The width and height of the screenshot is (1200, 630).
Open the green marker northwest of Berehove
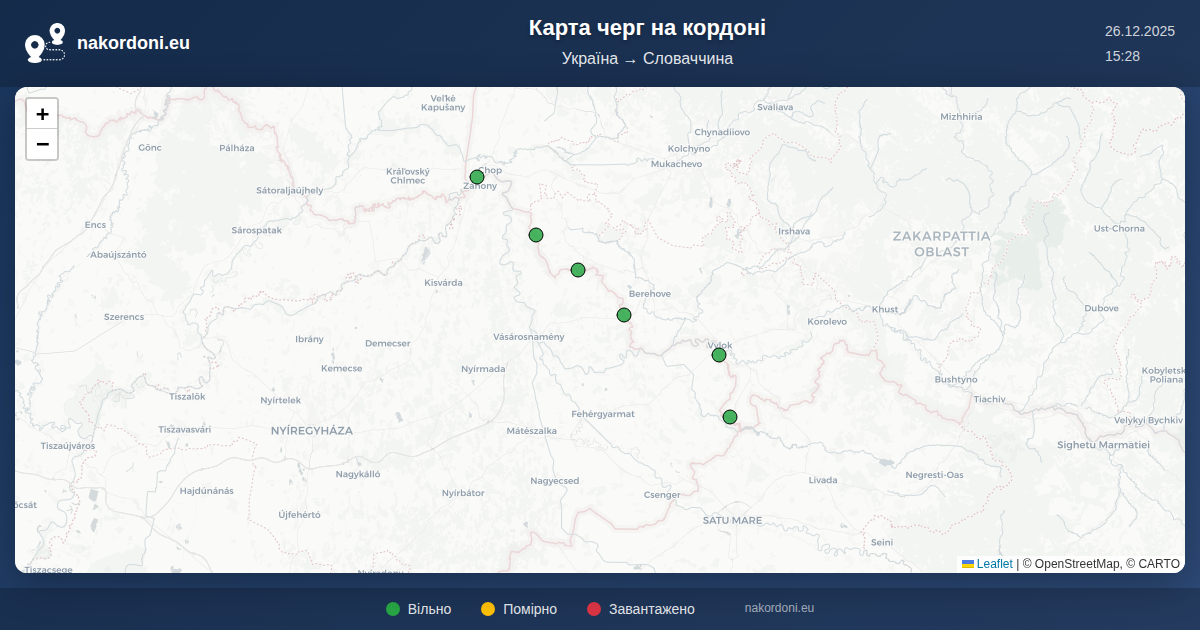(x=578, y=270)
